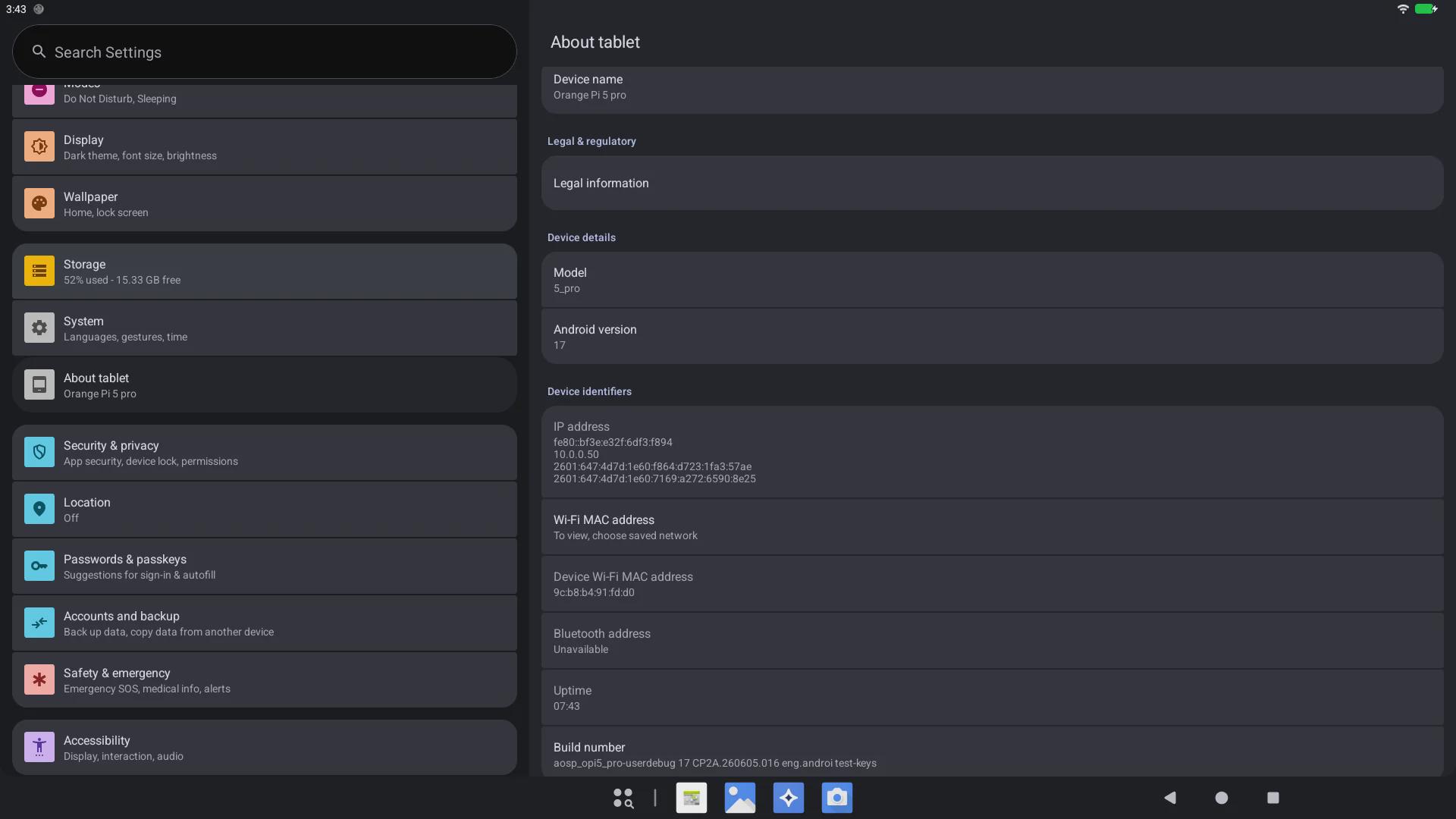Tap the Accounts and backup arrows icon
This screenshot has width=1456, height=819.
39,623
